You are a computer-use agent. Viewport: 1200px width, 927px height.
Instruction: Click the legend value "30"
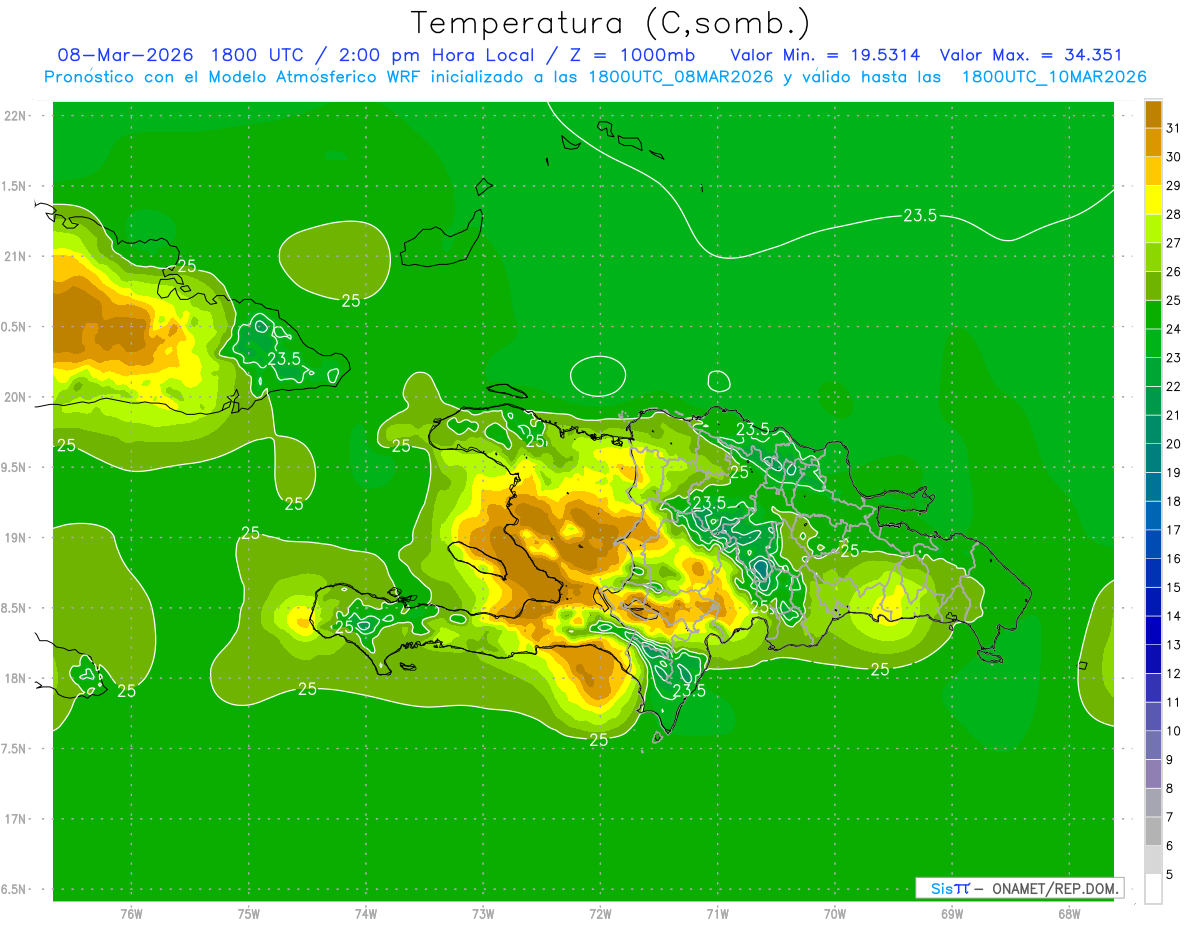(x=1173, y=157)
